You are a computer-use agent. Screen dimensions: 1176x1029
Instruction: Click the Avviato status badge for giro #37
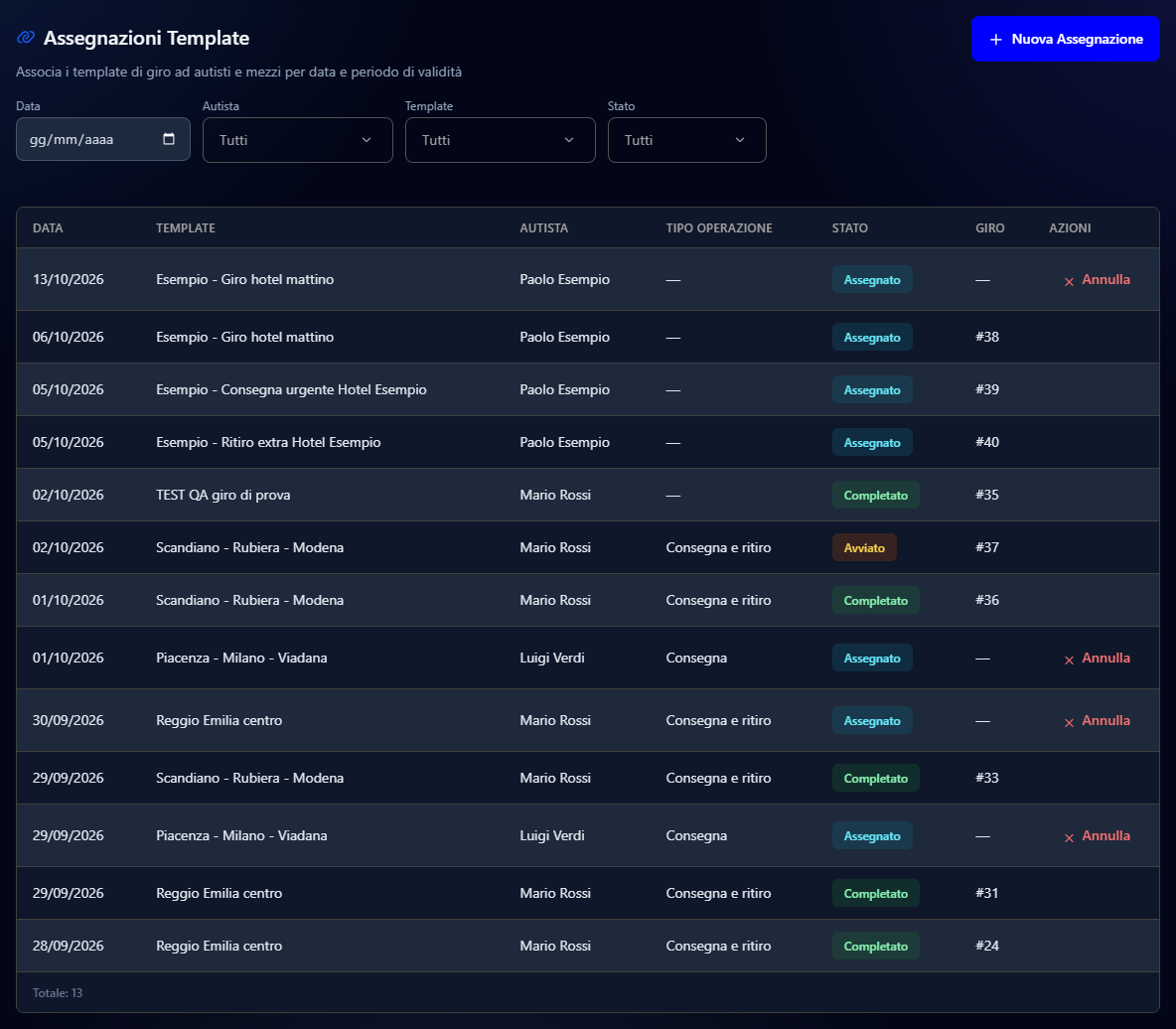pos(864,547)
